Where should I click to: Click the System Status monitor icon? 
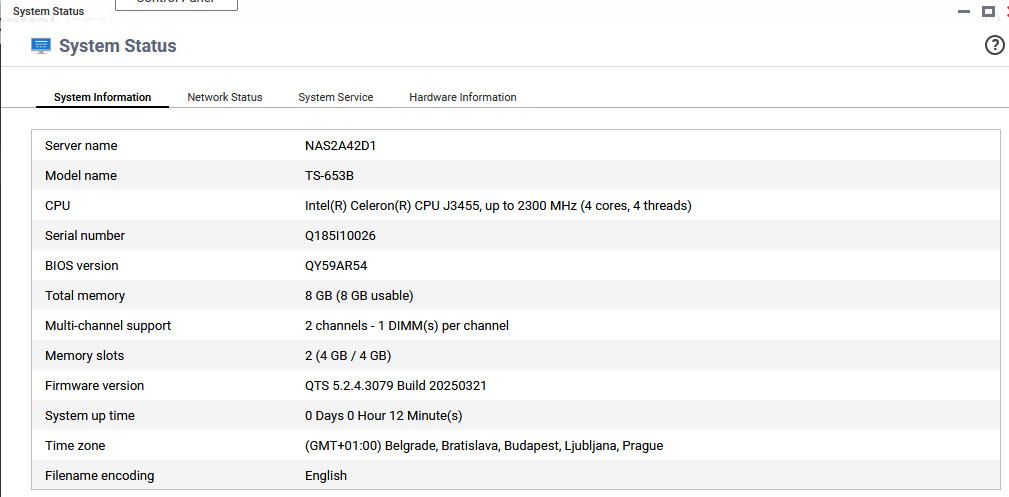[41, 46]
